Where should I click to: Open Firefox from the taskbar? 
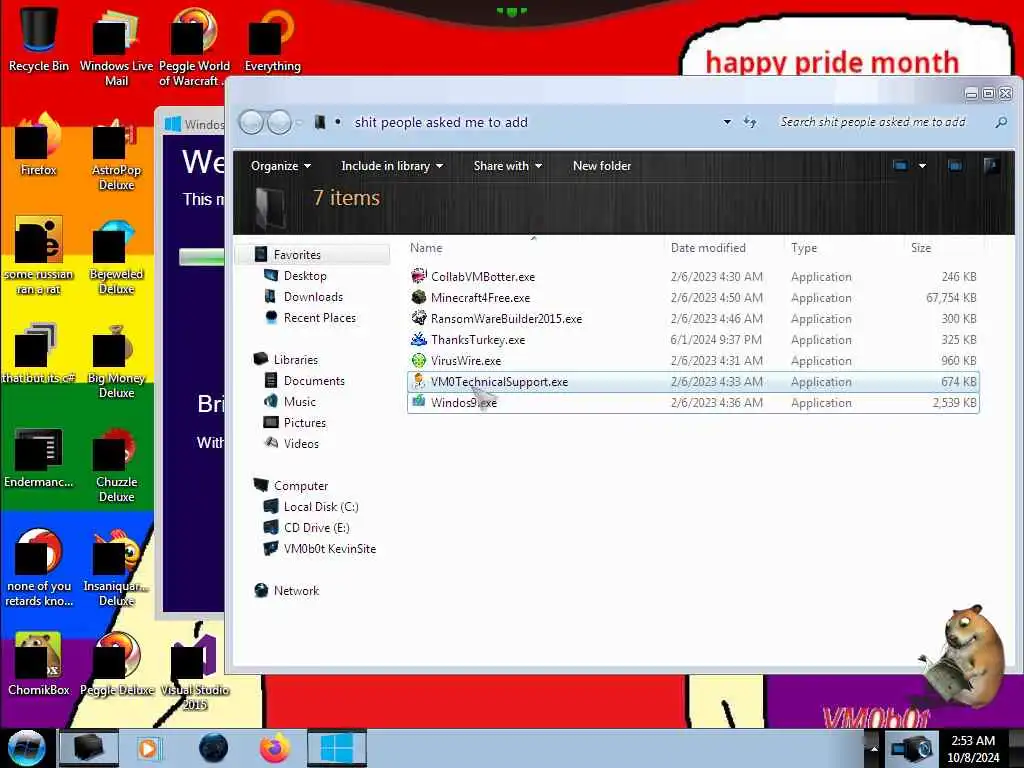point(275,748)
